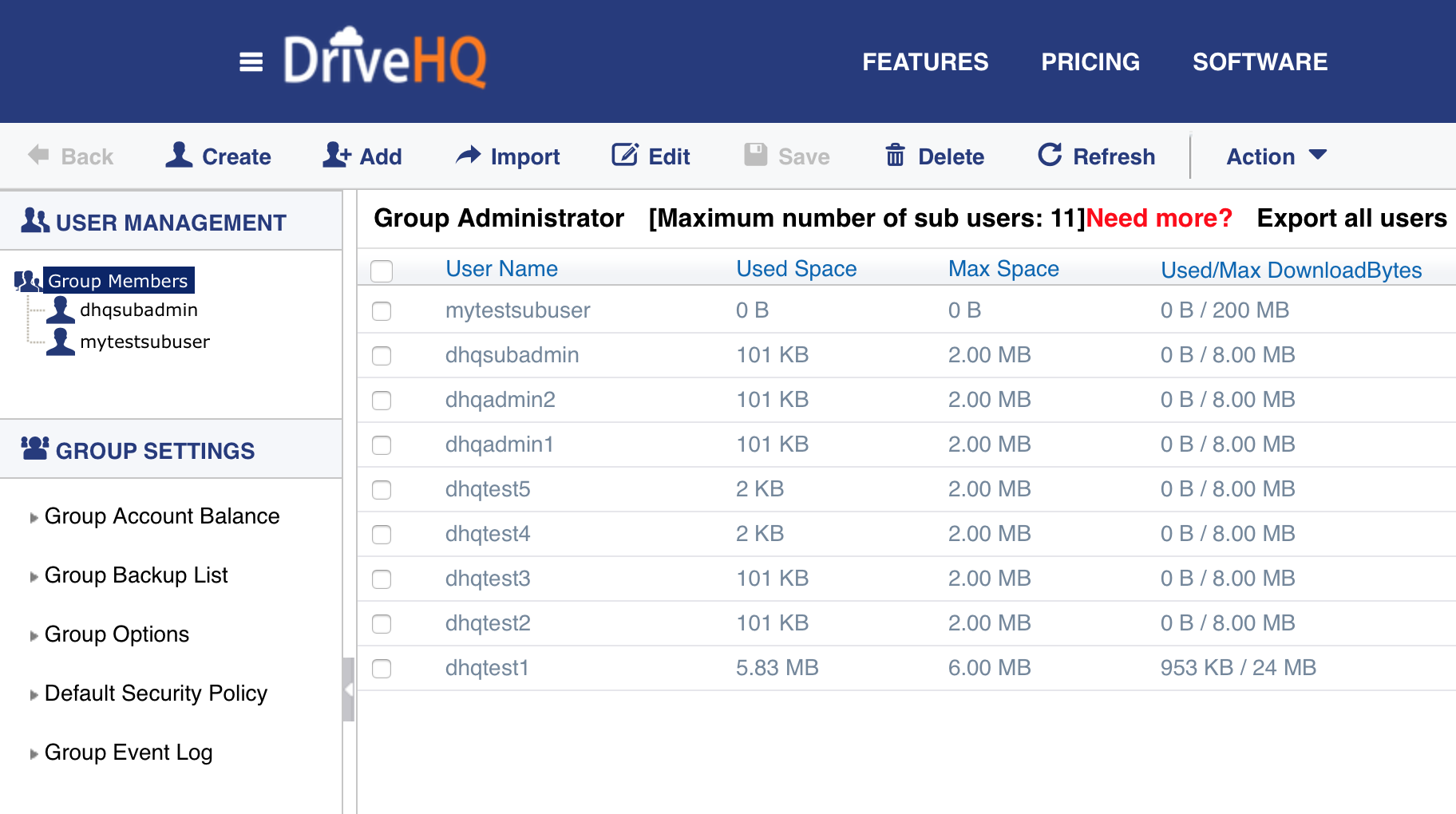Expand the Default Security Policy item
The width and height of the screenshot is (1456, 814).
point(156,693)
